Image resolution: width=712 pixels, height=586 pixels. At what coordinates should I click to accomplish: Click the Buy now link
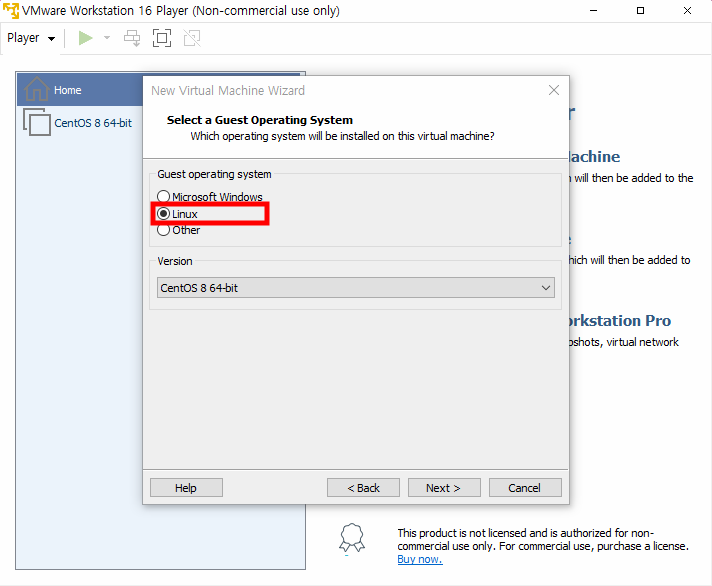pyautogui.click(x=420, y=559)
